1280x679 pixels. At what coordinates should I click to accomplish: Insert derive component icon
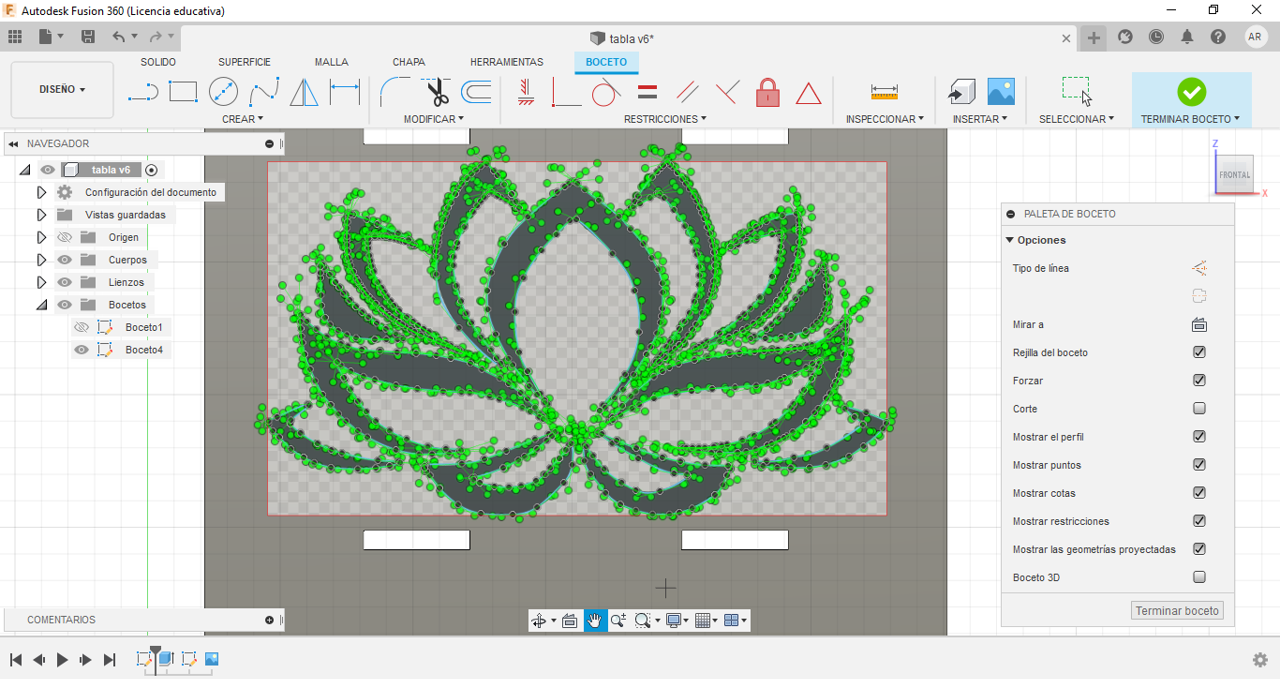[x=961, y=93]
